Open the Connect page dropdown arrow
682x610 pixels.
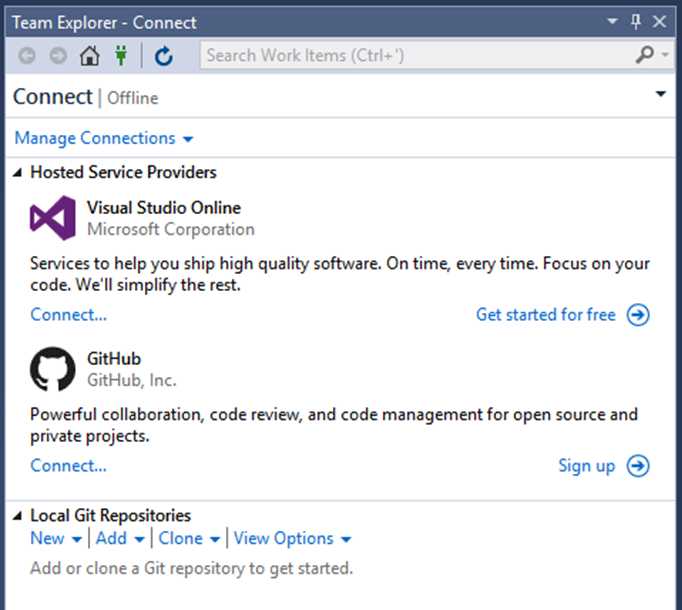click(x=661, y=94)
